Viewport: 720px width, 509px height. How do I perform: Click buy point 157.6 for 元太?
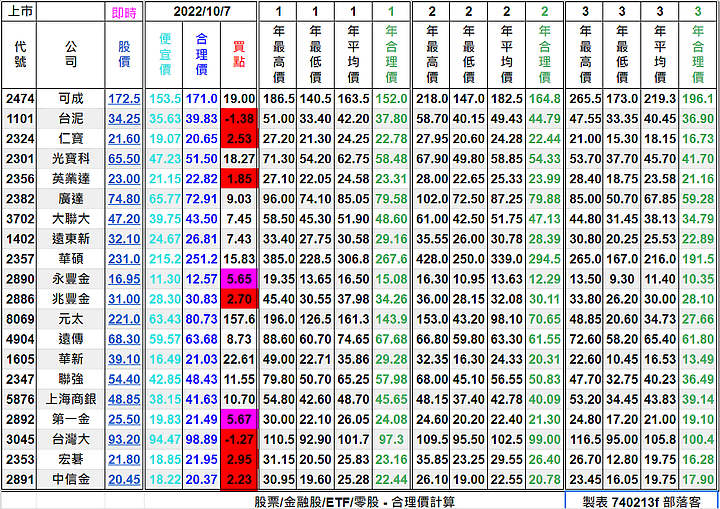[x=239, y=319]
